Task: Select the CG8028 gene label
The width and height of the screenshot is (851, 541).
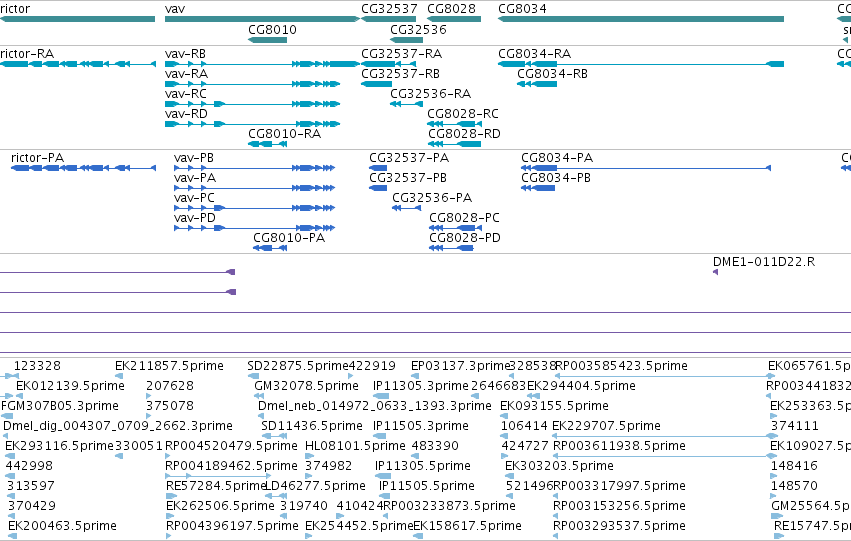Action: [x=451, y=9]
